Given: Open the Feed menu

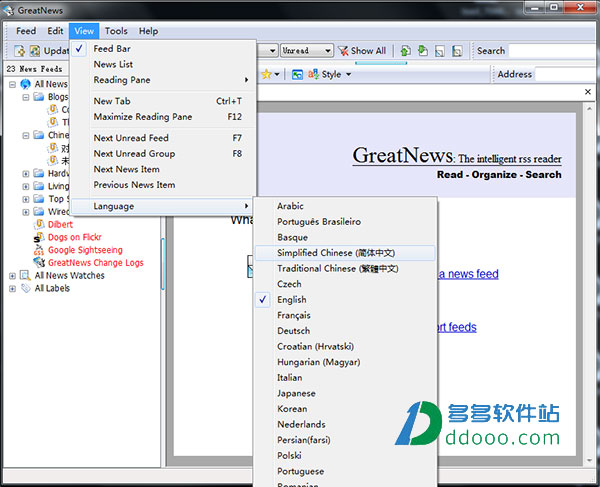Looking at the screenshot, I should click(26, 31).
